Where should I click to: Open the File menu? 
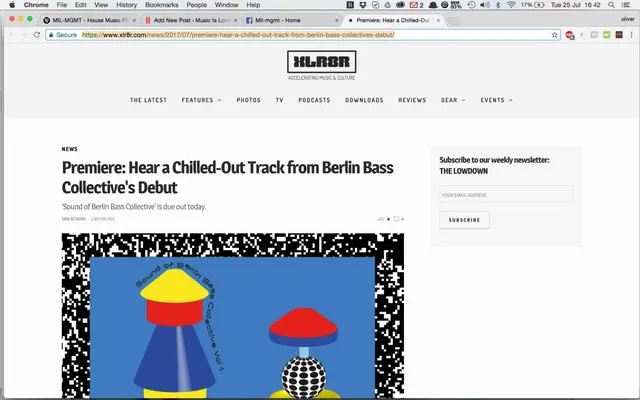[x=62, y=5]
